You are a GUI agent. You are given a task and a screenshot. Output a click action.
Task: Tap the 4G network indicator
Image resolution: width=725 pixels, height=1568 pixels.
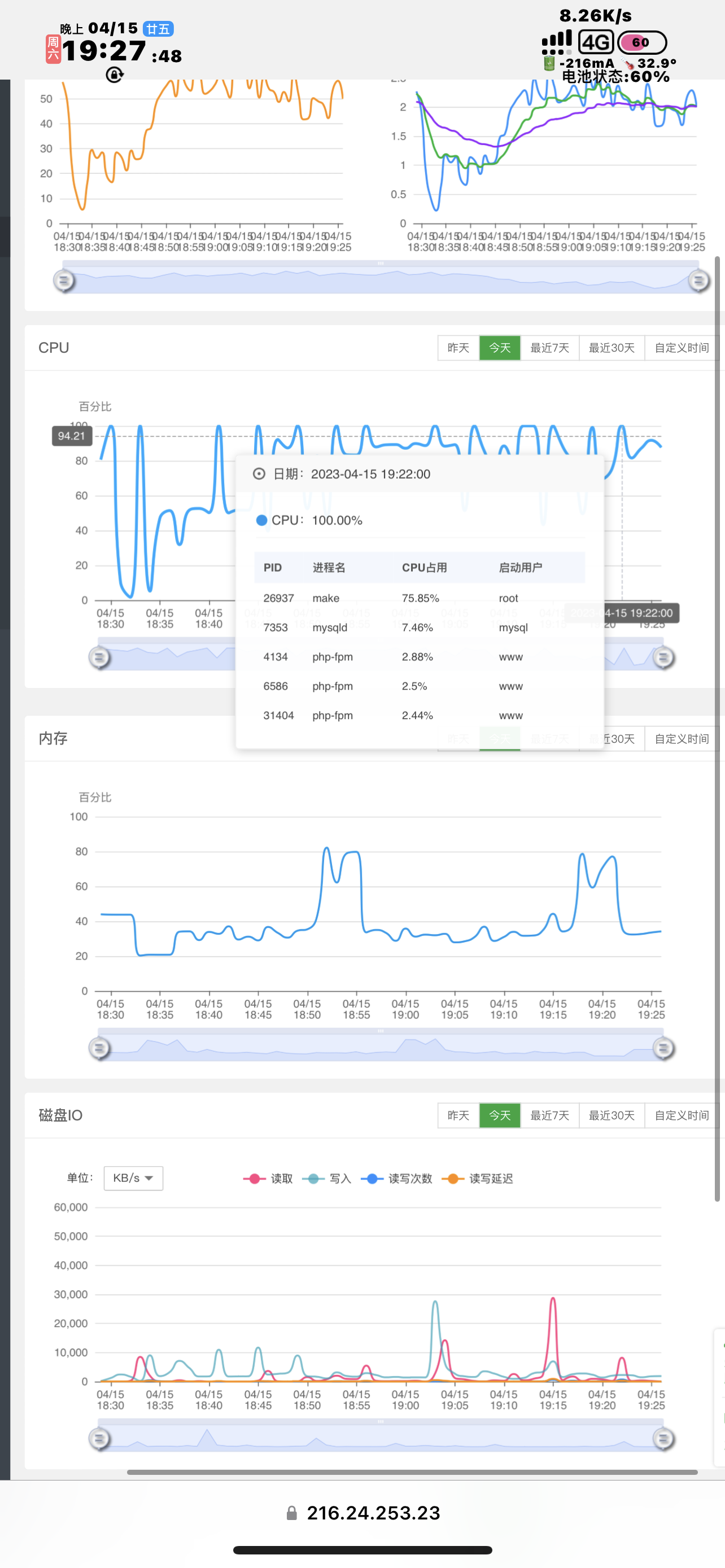(x=595, y=42)
